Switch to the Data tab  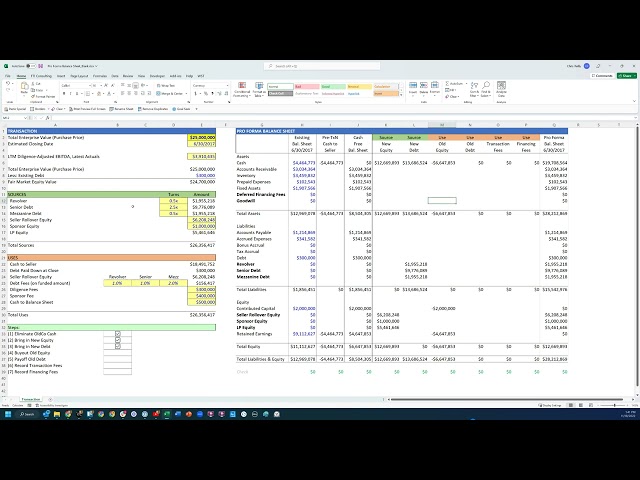[115, 76]
